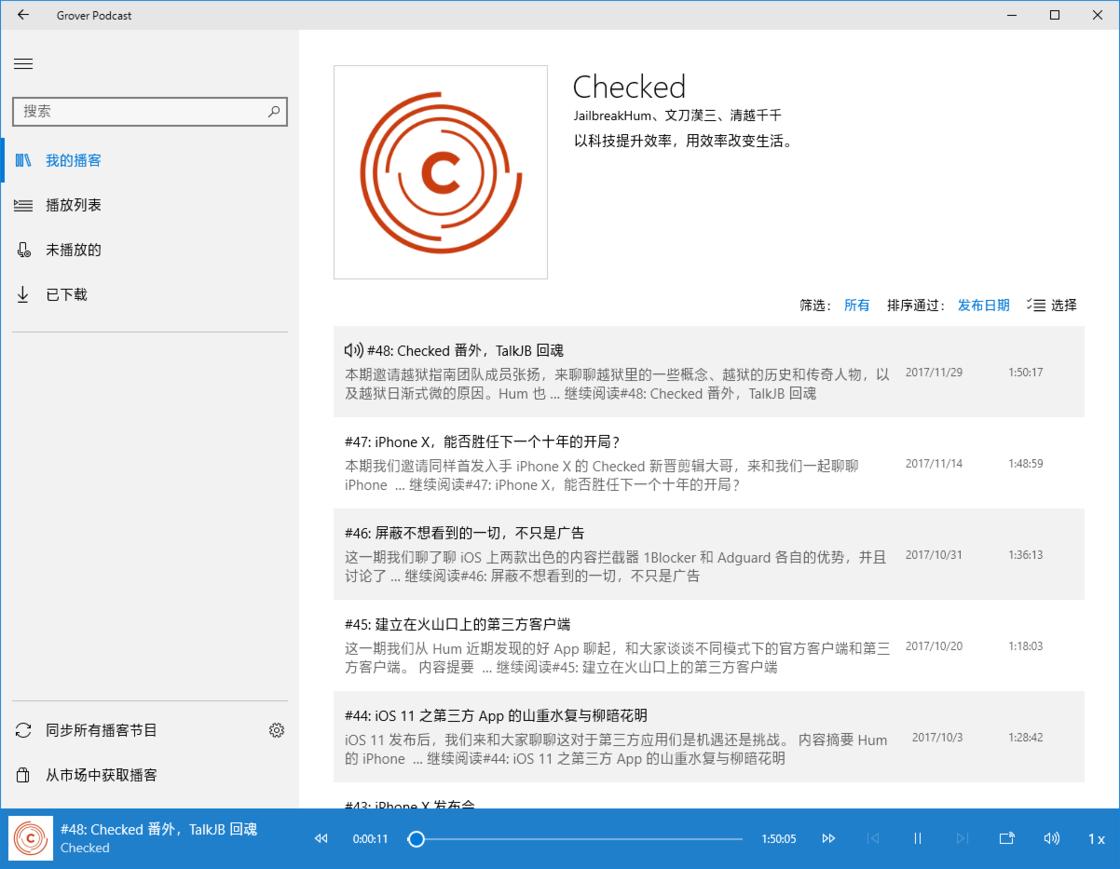Focus the 搜索 search field
This screenshot has height=869, width=1120.
(x=150, y=111)
